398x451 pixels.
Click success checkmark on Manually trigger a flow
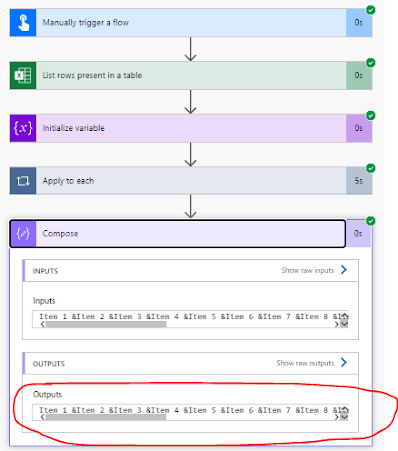pos(371,10)
